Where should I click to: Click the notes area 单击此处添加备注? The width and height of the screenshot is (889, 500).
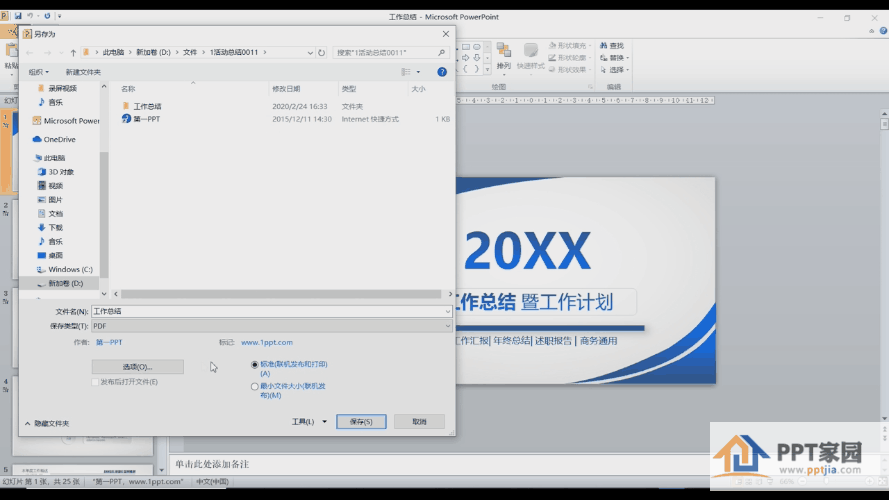pyautogui.click(x=212, y=464)
